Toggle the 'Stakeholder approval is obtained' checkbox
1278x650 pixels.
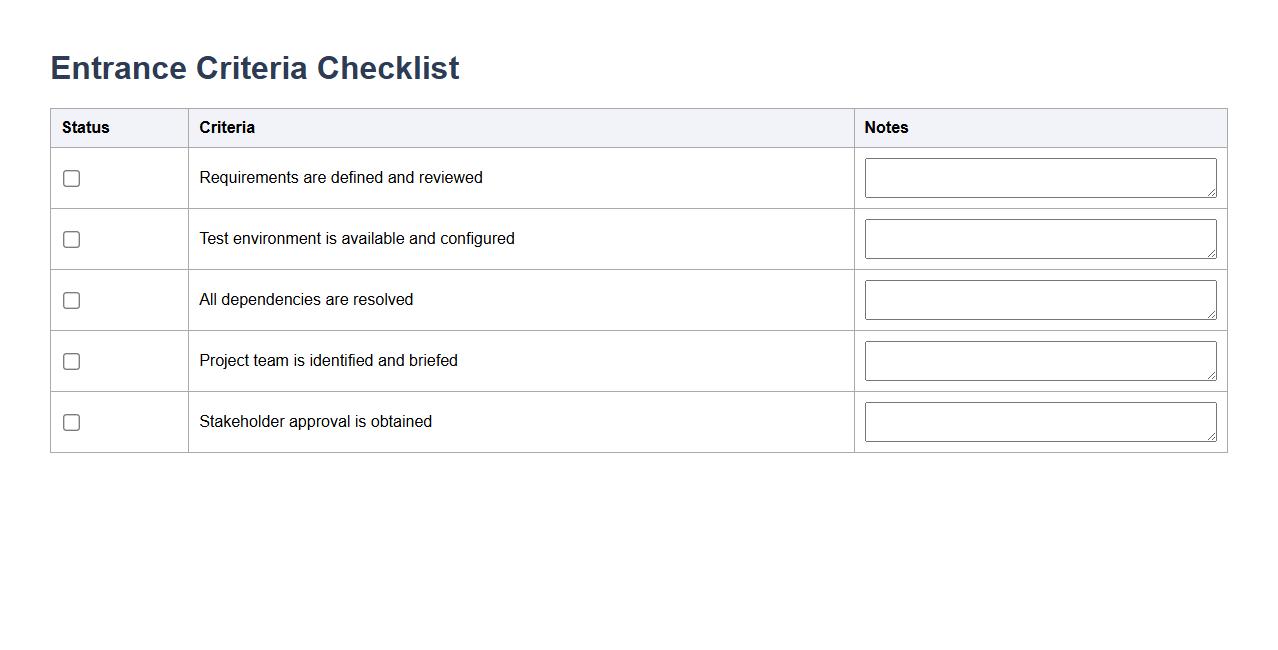[71, 422]
